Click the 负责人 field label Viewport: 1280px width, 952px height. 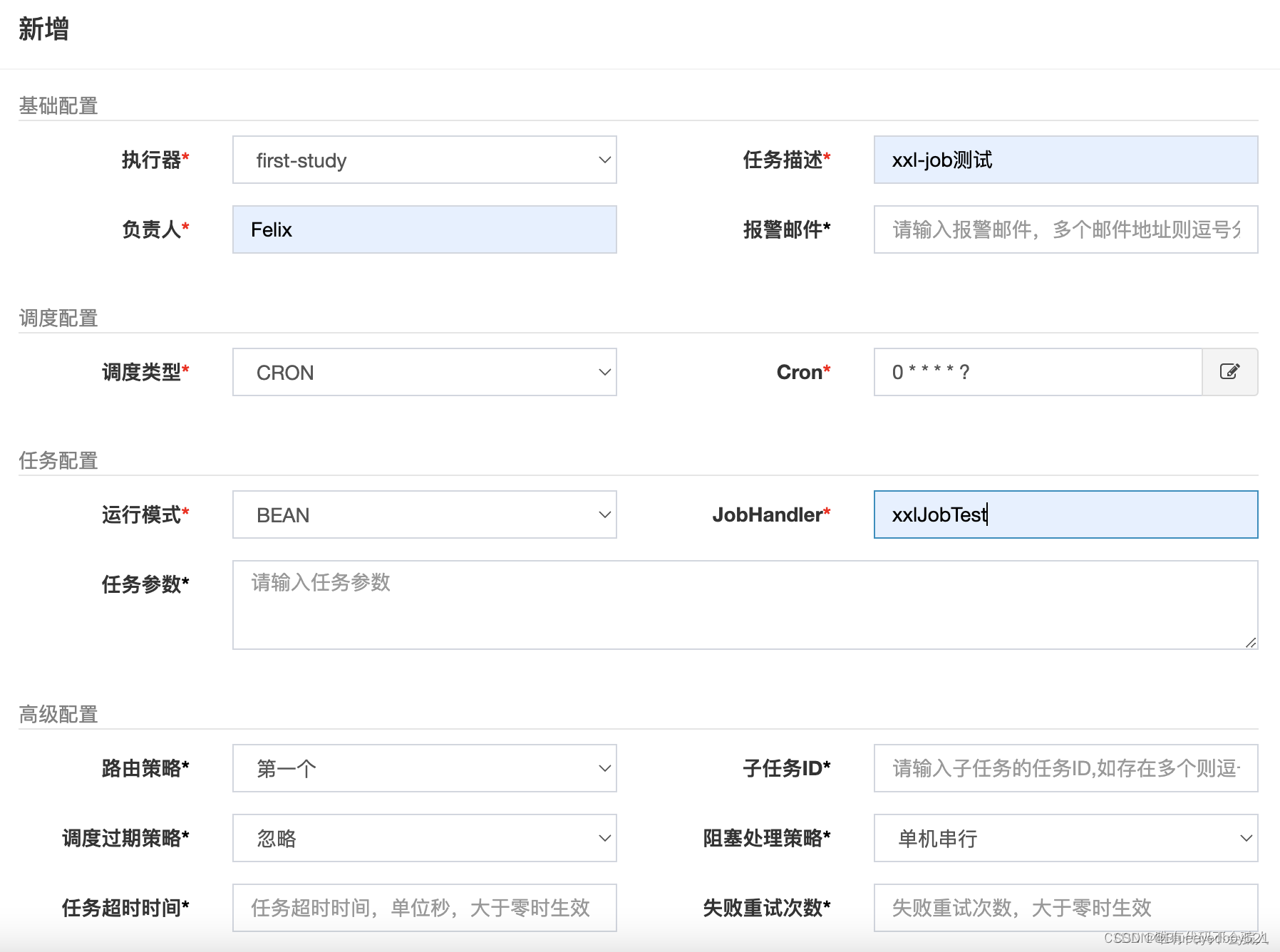click(155, 229)
